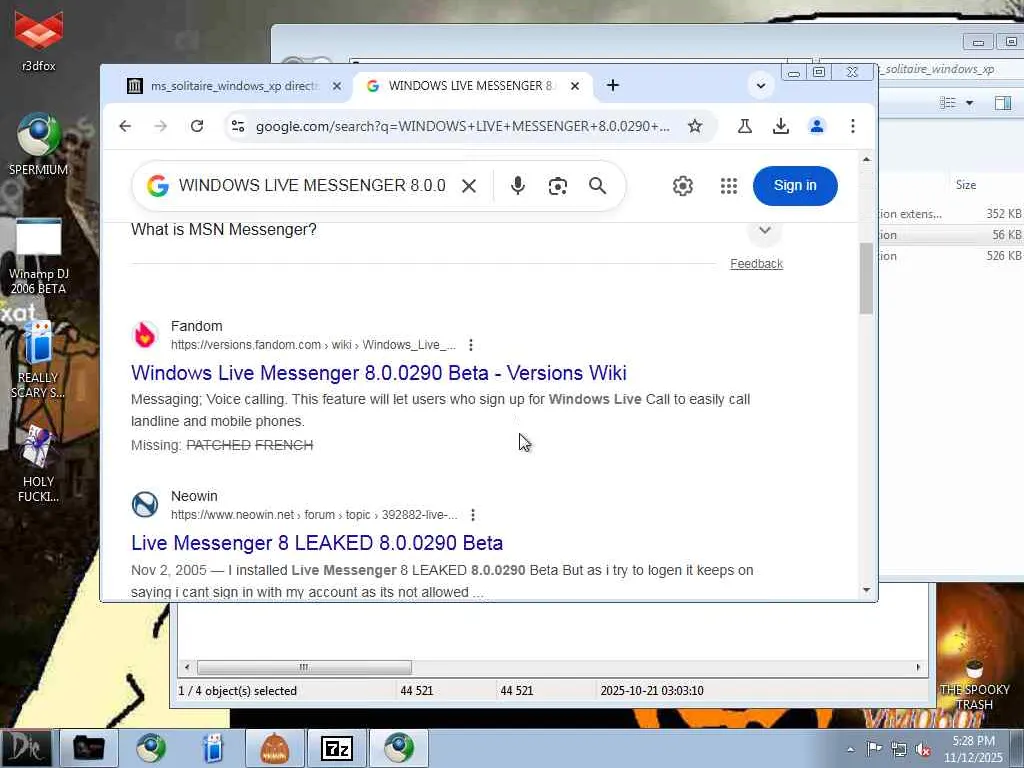Click the page vertical scrollbar thumb
This screenshot has width=1024, height=768.
click(867, 278)
